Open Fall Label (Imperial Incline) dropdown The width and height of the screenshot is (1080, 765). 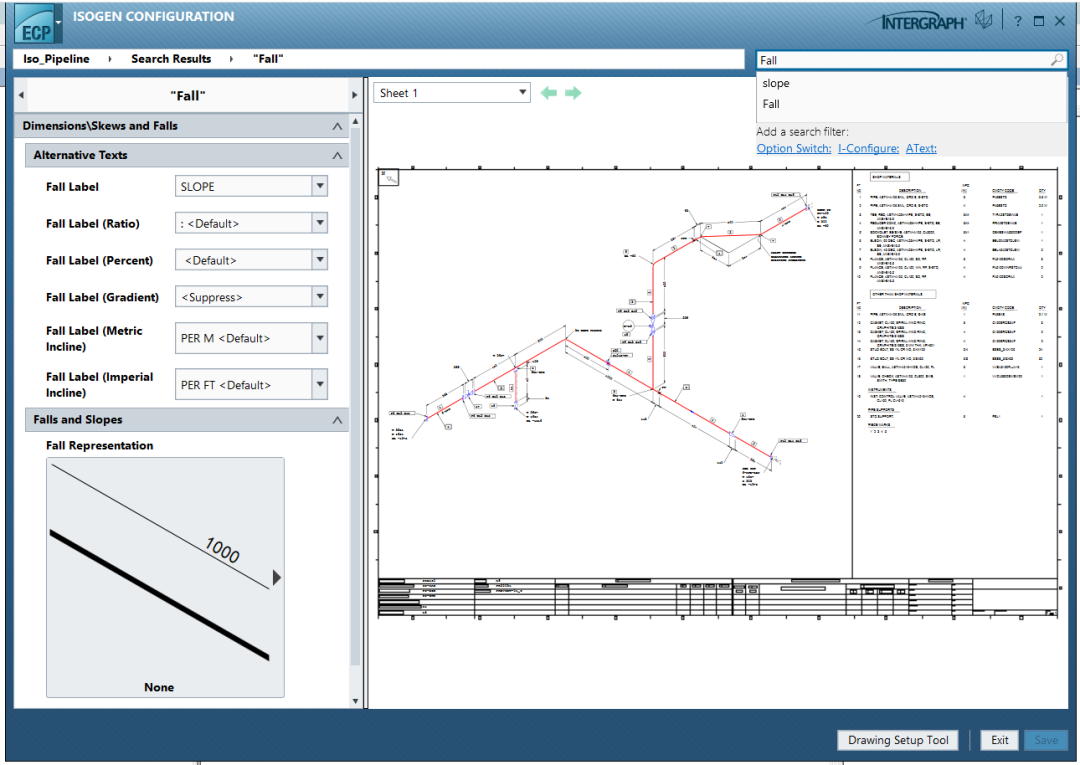[x=320, y=384]
